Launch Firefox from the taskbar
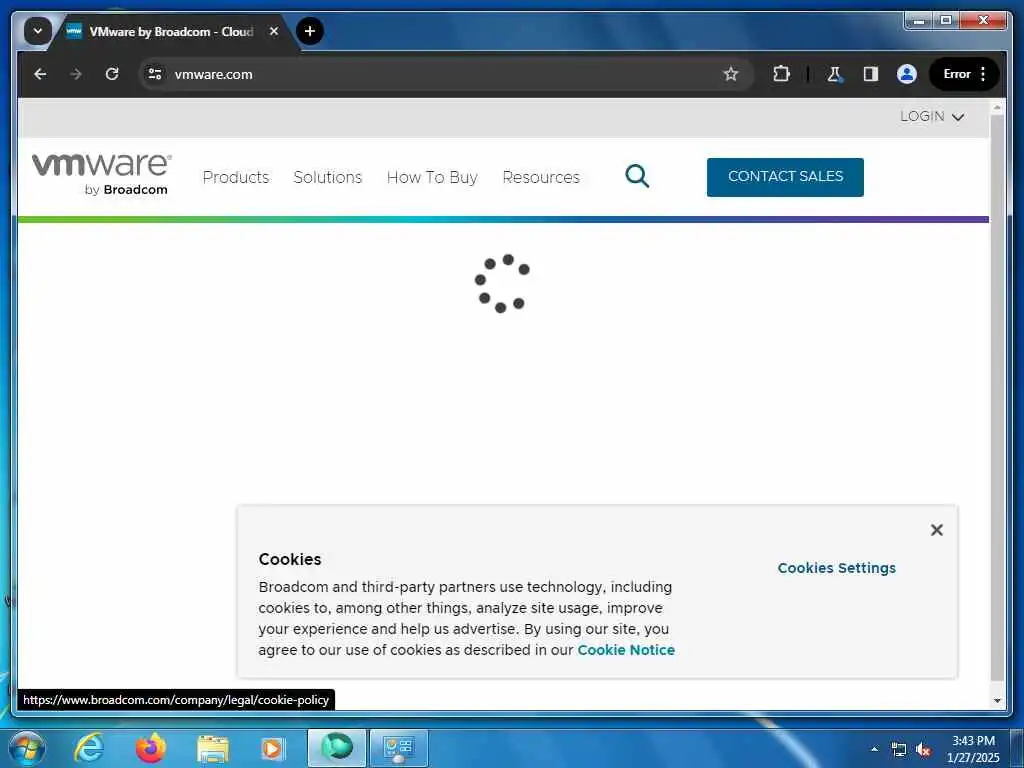Screen dimensions: 1024x768 (x=150, y=748)
